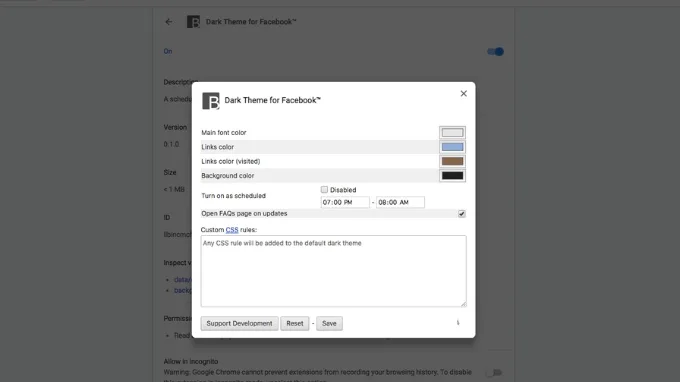
Task: Click the Support Development button
Action: (x=239, y=323)
